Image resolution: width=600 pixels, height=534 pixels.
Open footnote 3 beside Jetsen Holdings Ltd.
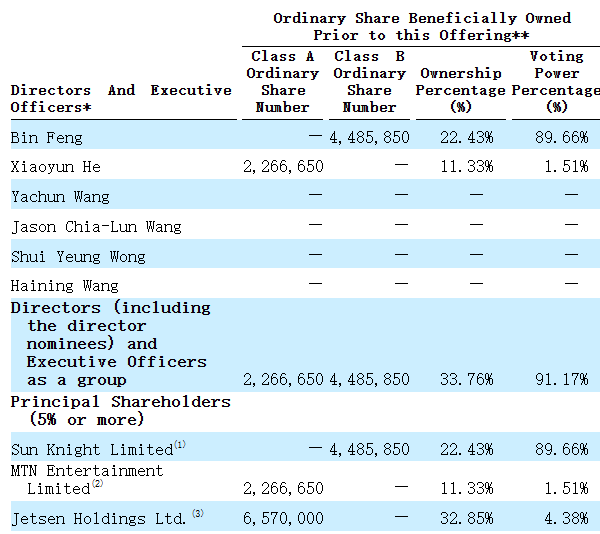click(x=198, y=515)
